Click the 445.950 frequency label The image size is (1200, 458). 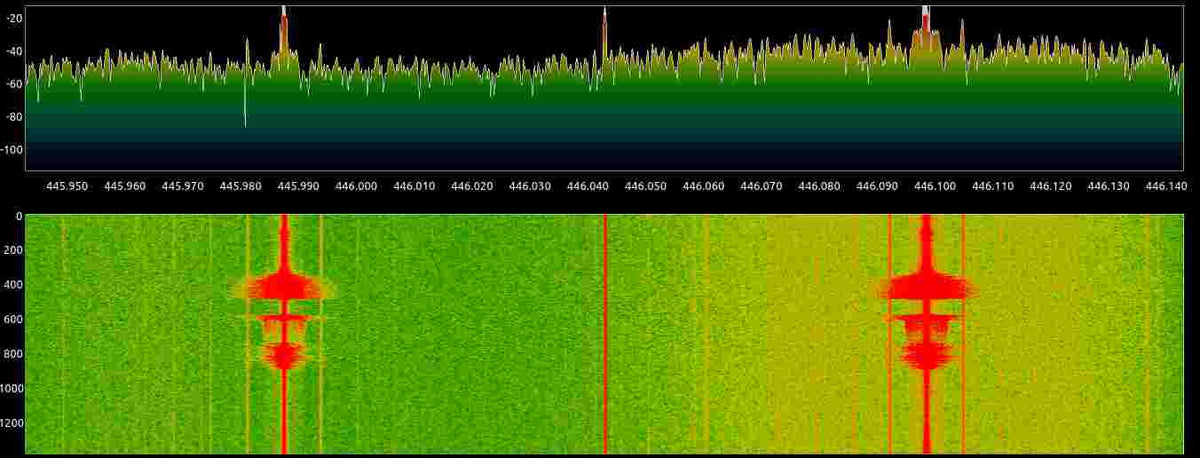(x=67, y=186)
